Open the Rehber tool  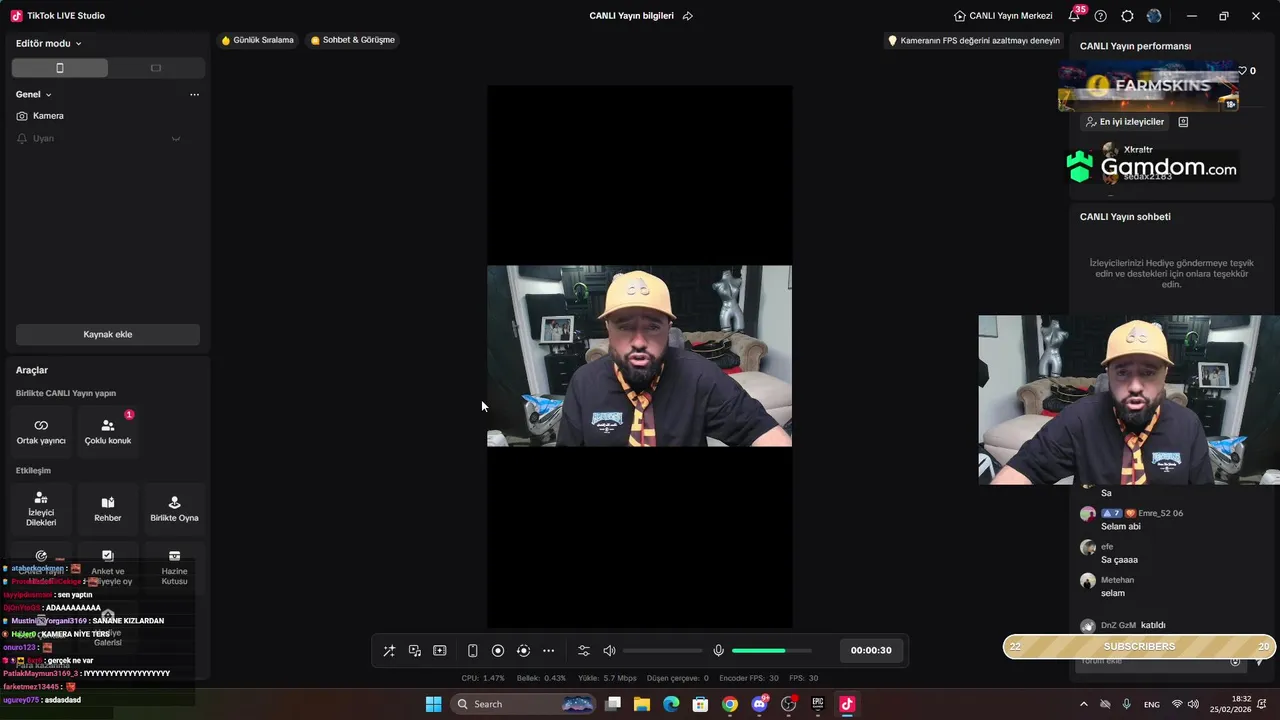point(108,509)
